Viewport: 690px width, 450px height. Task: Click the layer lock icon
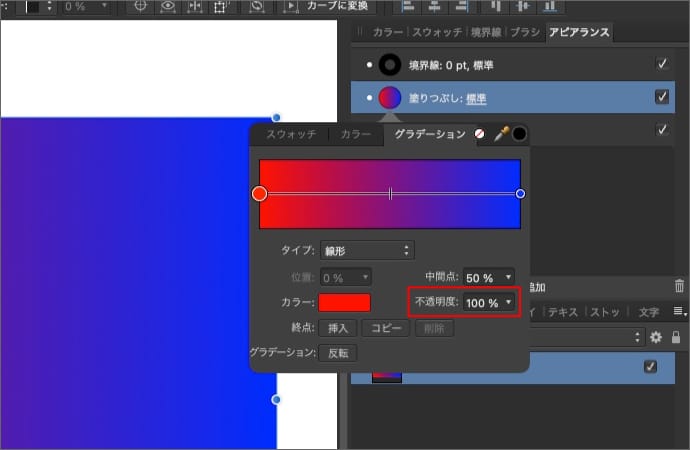coord(675,338)
